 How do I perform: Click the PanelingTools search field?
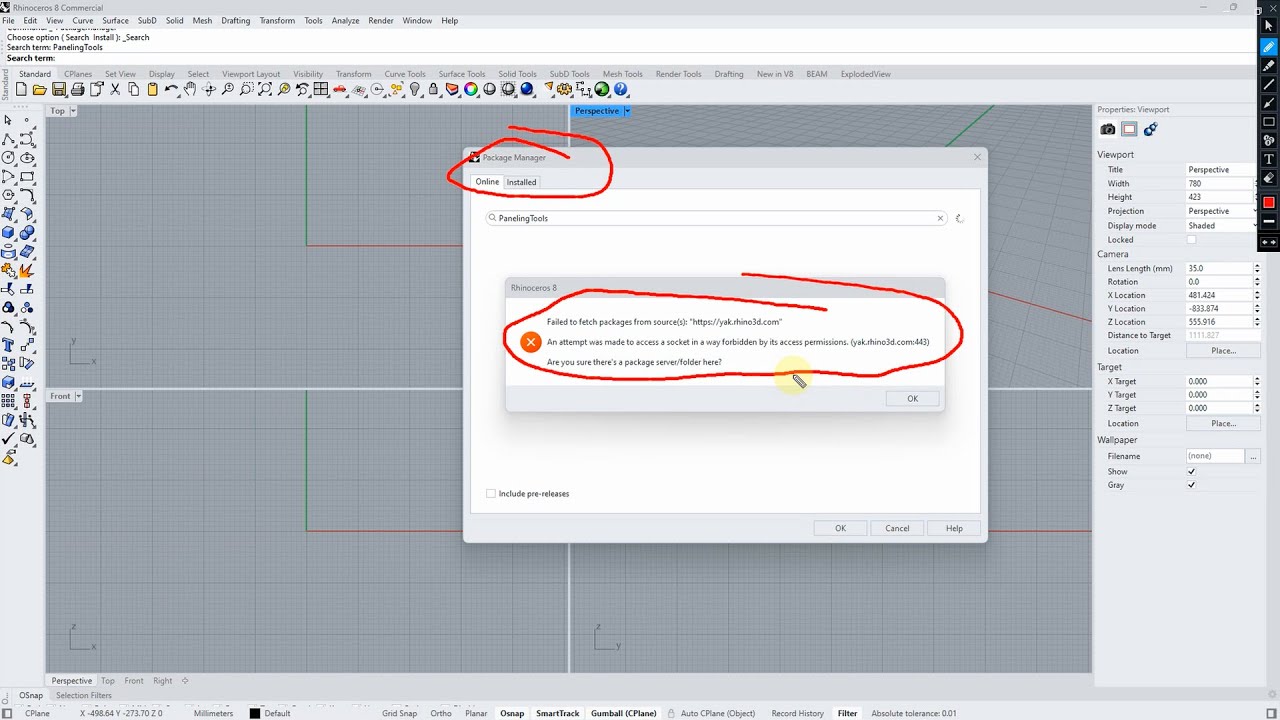pyautogui.click(x=716, y=218)
